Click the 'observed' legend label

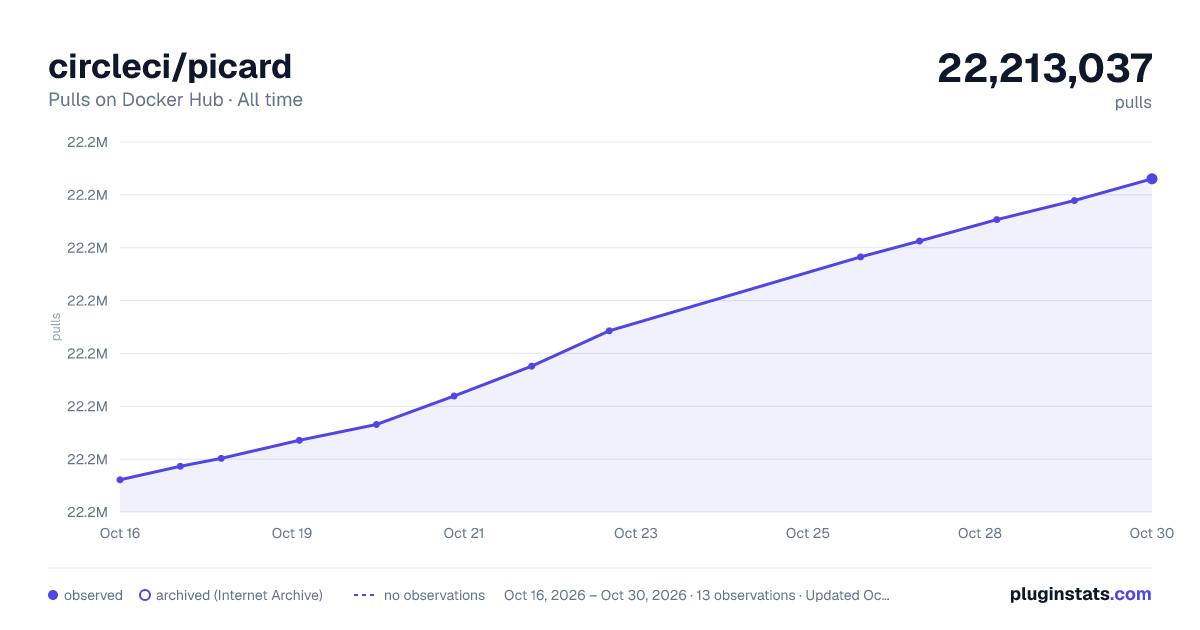pyautogui.click(x=93, y=595)
